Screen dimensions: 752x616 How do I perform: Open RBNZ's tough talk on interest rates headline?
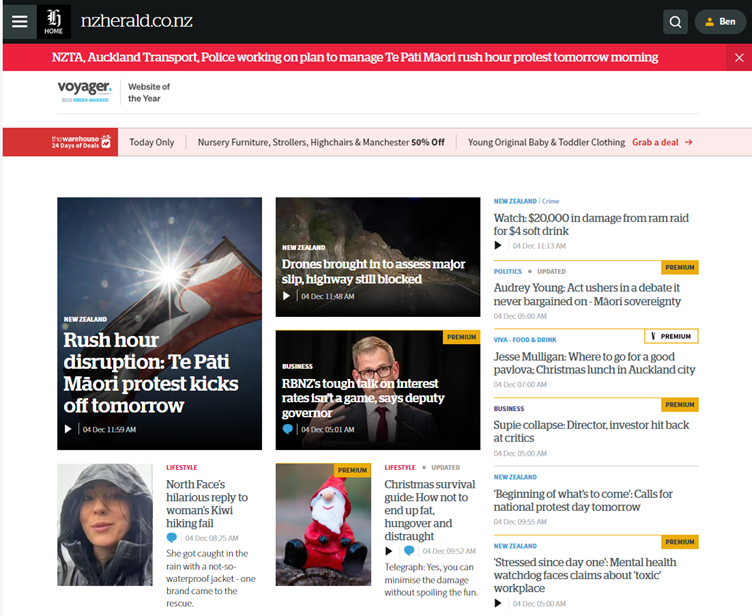click(x=363, y=398)
